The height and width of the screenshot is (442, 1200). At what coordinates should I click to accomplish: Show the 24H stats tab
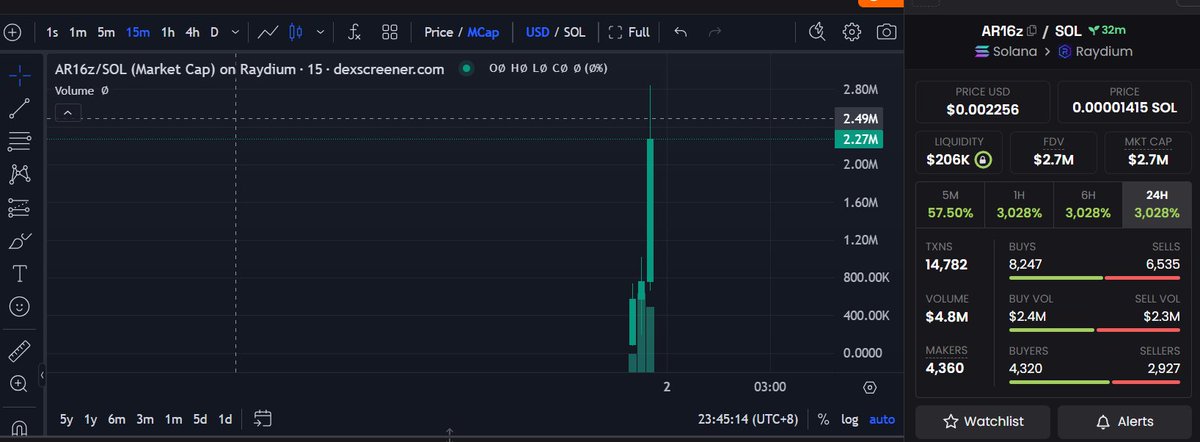coord(1157,204)
